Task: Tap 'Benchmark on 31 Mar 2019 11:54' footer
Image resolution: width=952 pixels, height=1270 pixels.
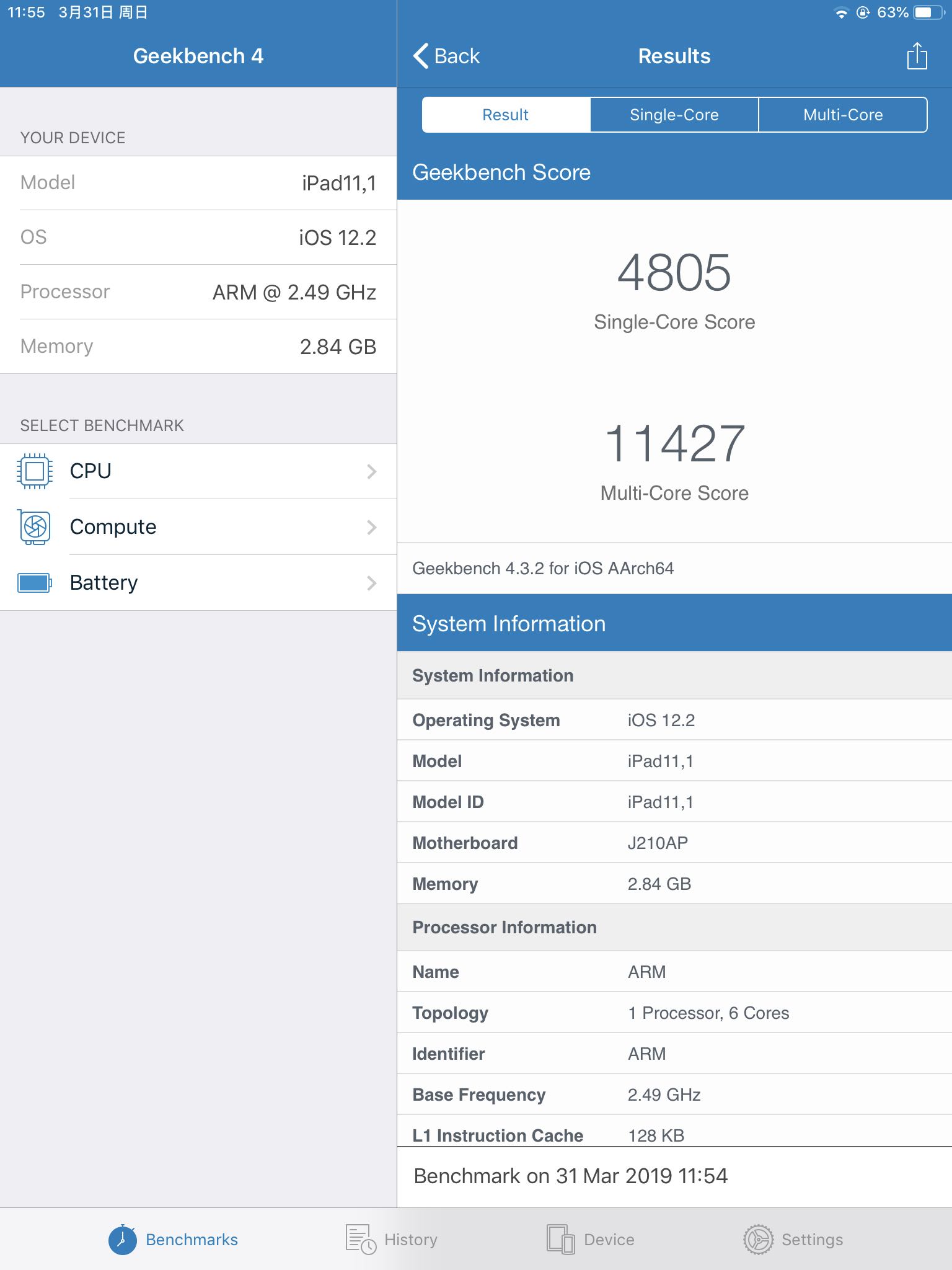Action: click(x=570, y=1176)
